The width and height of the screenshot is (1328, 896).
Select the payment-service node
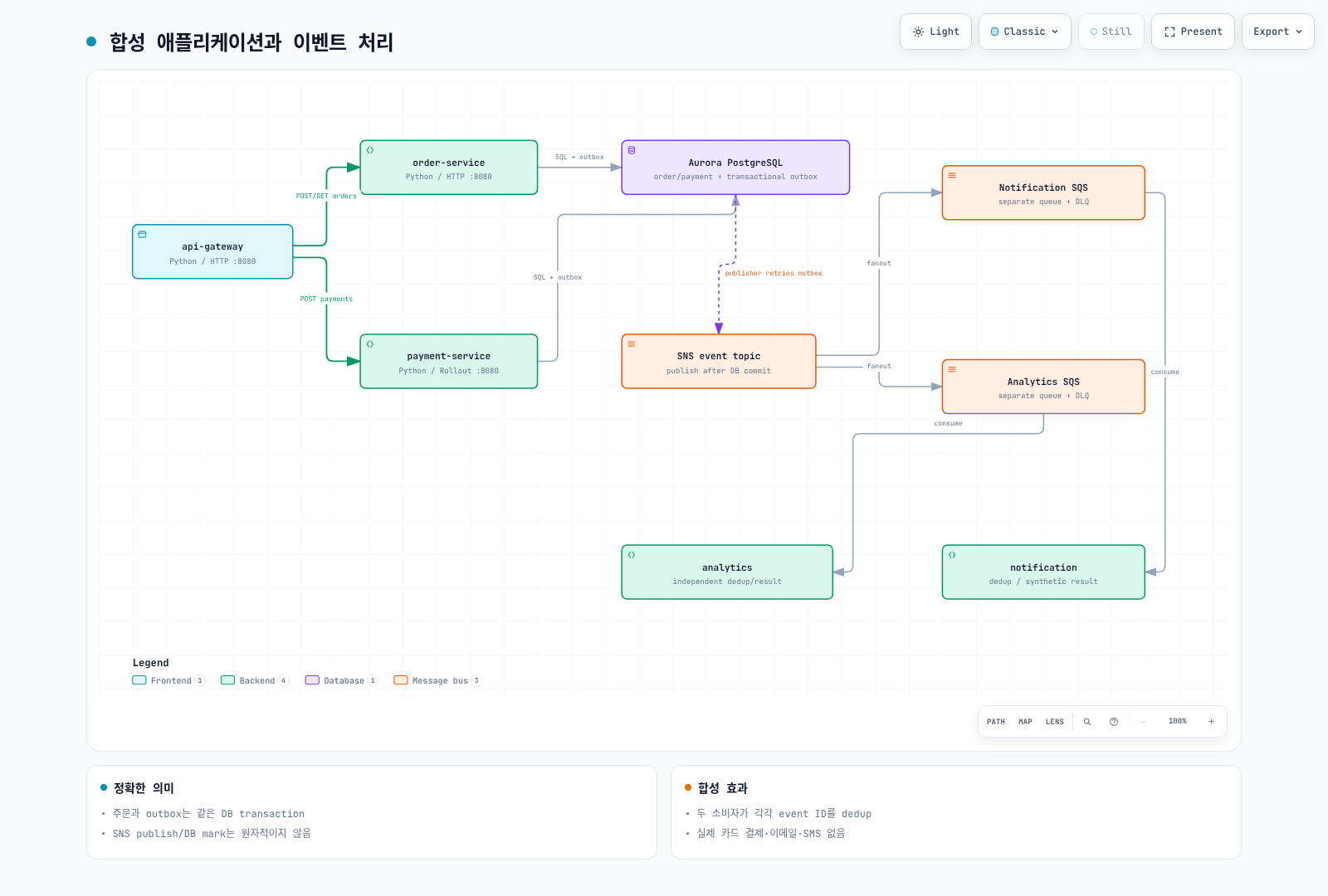coord(449,362)
